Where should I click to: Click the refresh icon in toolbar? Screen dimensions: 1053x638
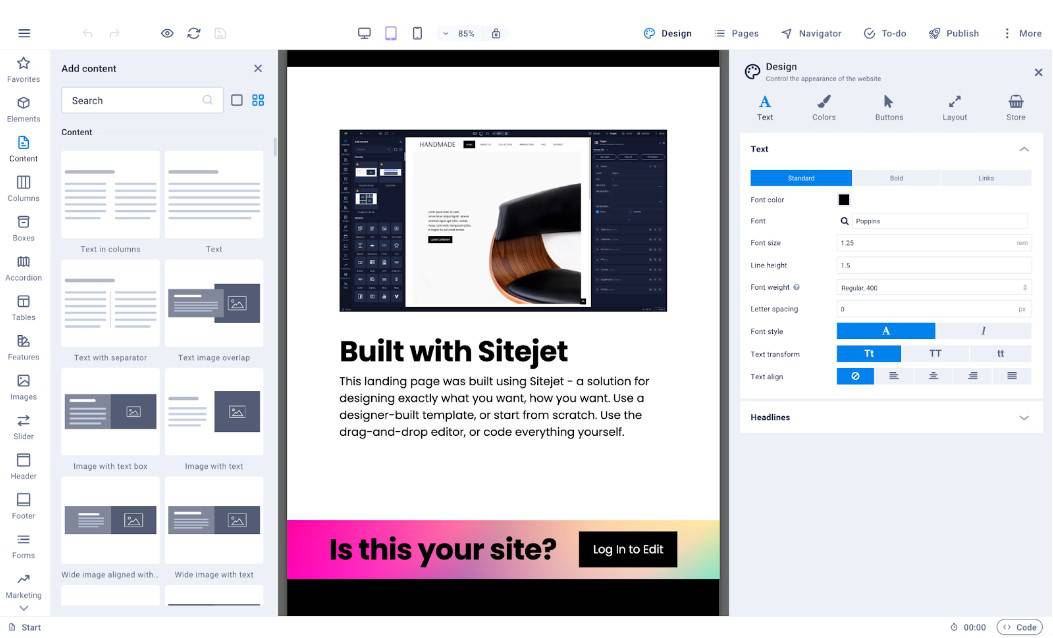pos(193,34)
